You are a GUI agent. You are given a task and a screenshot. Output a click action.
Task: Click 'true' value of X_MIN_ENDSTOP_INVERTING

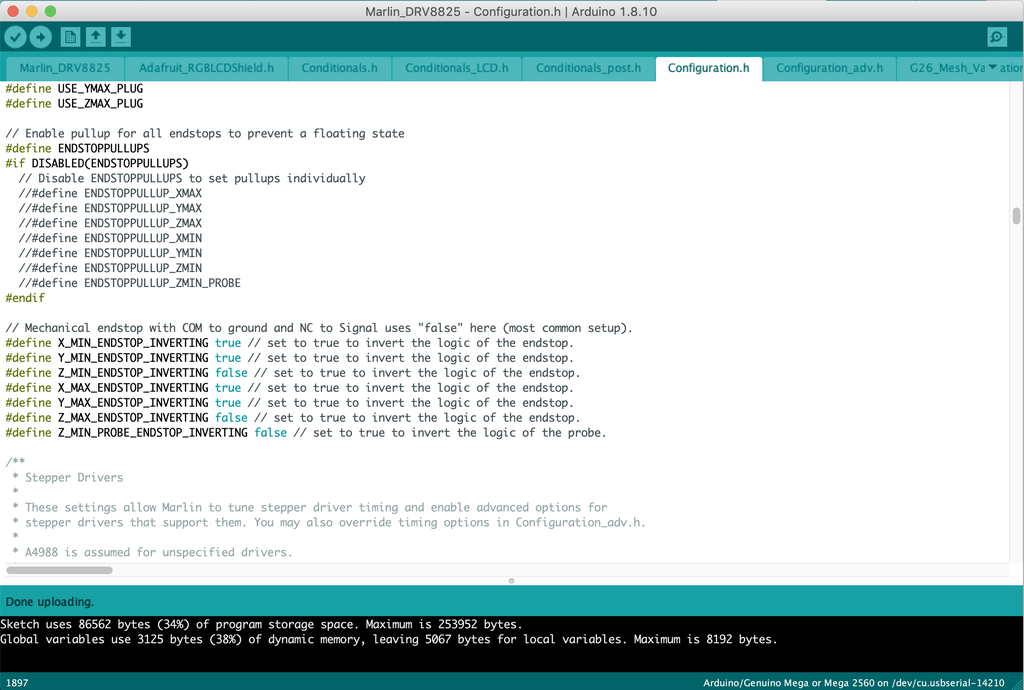coord(228,343)
